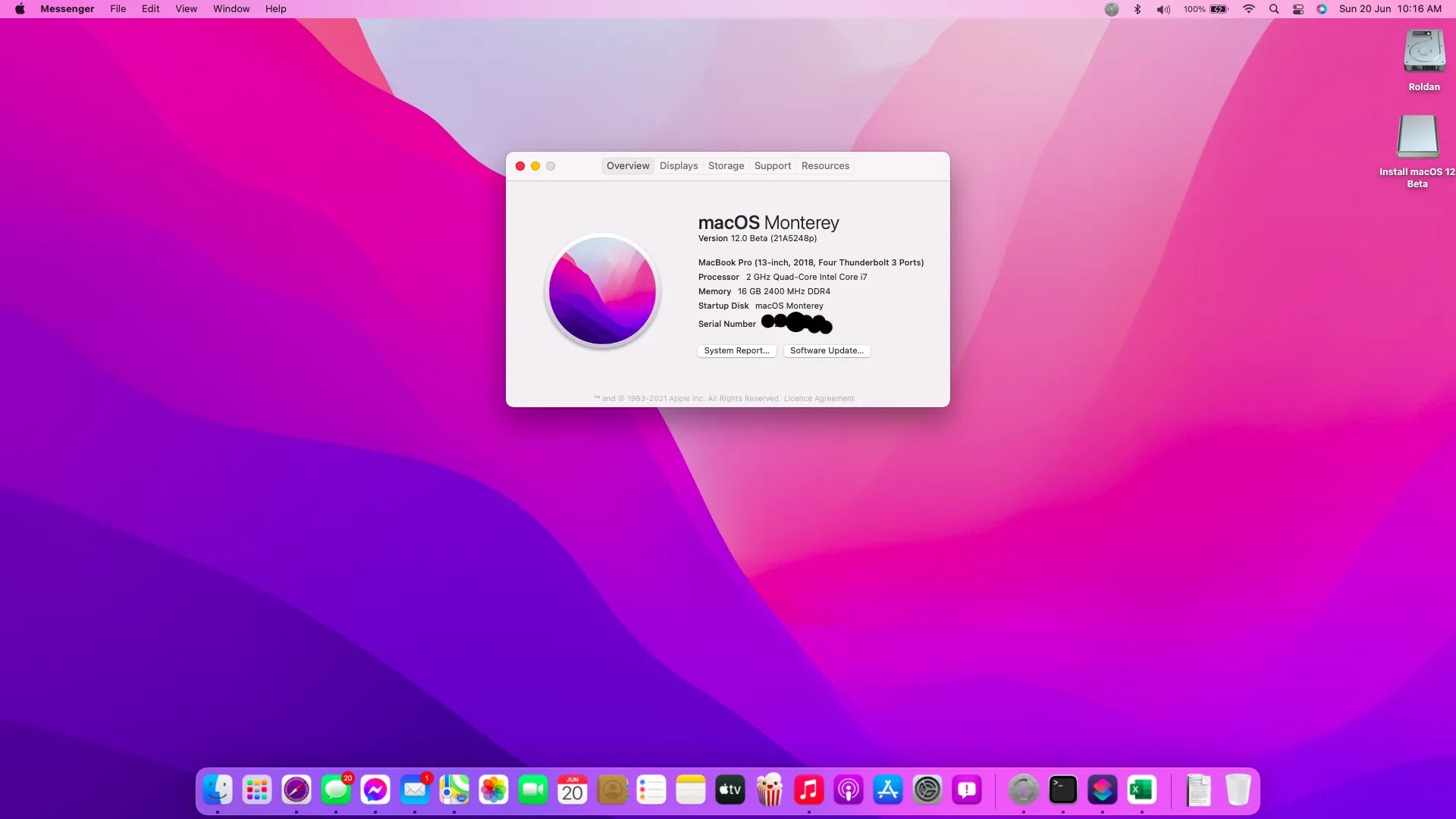Image resolution: width=1456 pixels, height=819 pixels.
Task: Switch to the Storage tab
Action: (726, 165)
